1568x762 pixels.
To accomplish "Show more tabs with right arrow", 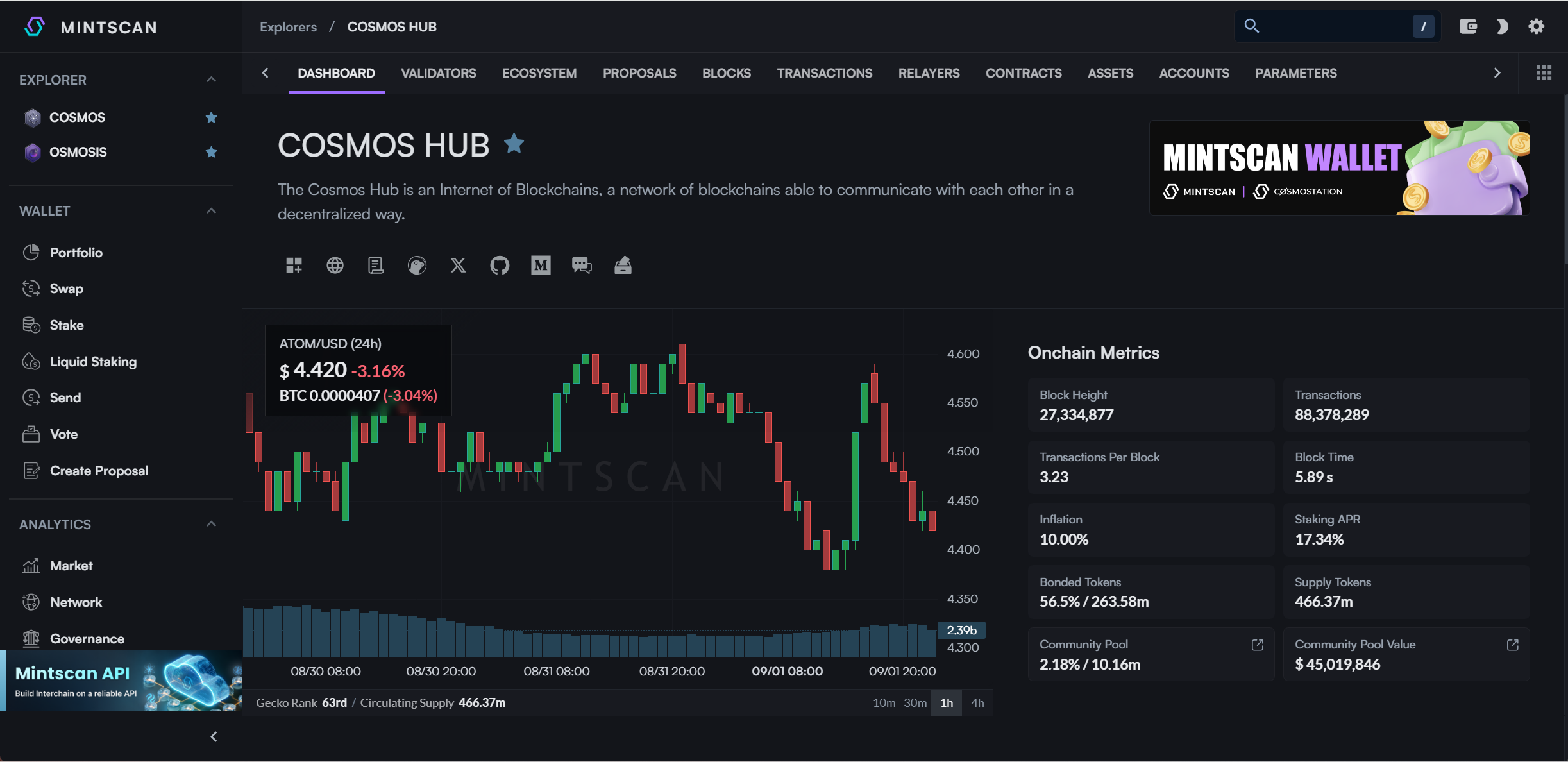I will pyautogui.click(x=1497, y=73).
